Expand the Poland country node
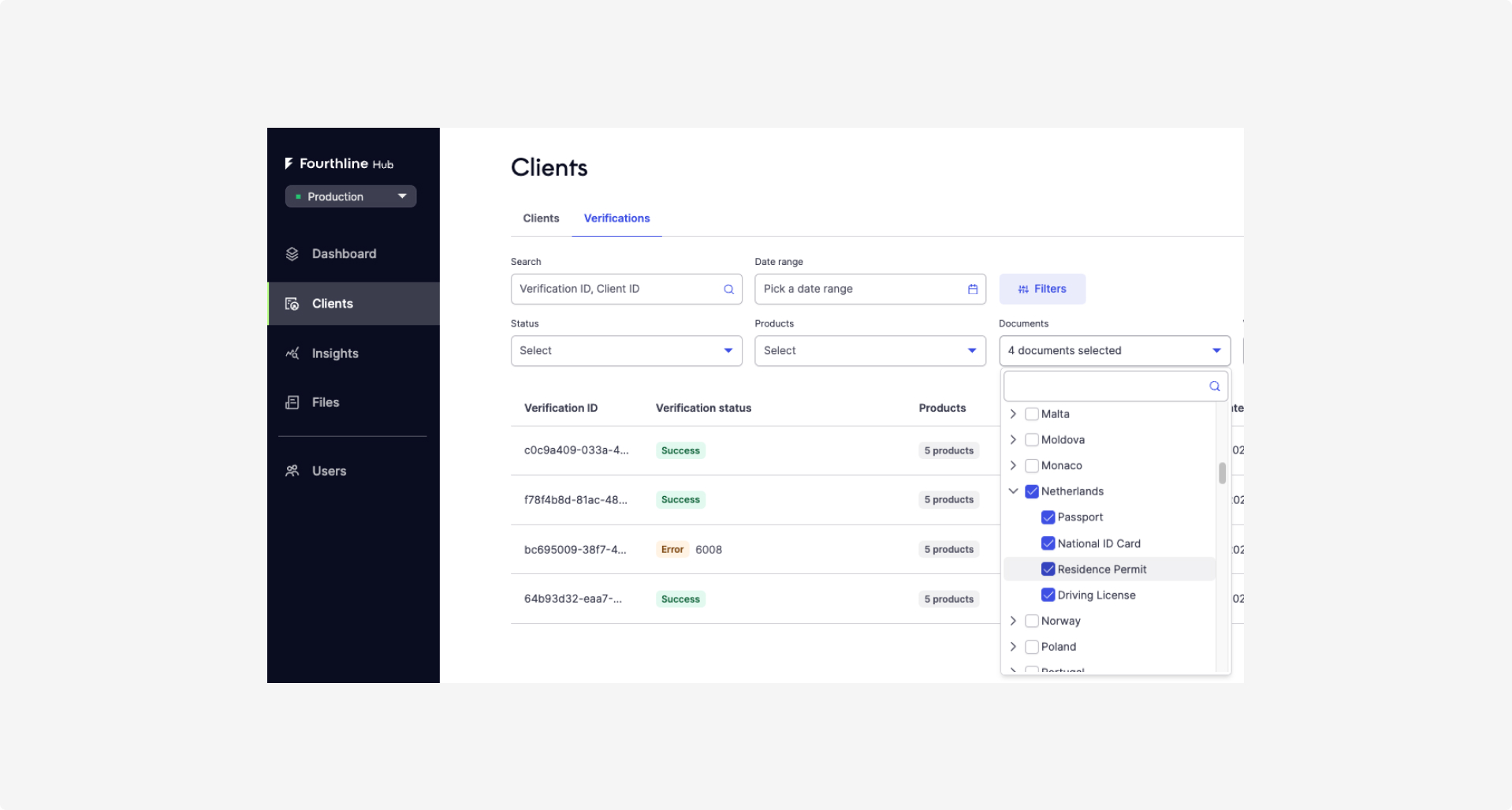1512x810 pixels. 1013,647
